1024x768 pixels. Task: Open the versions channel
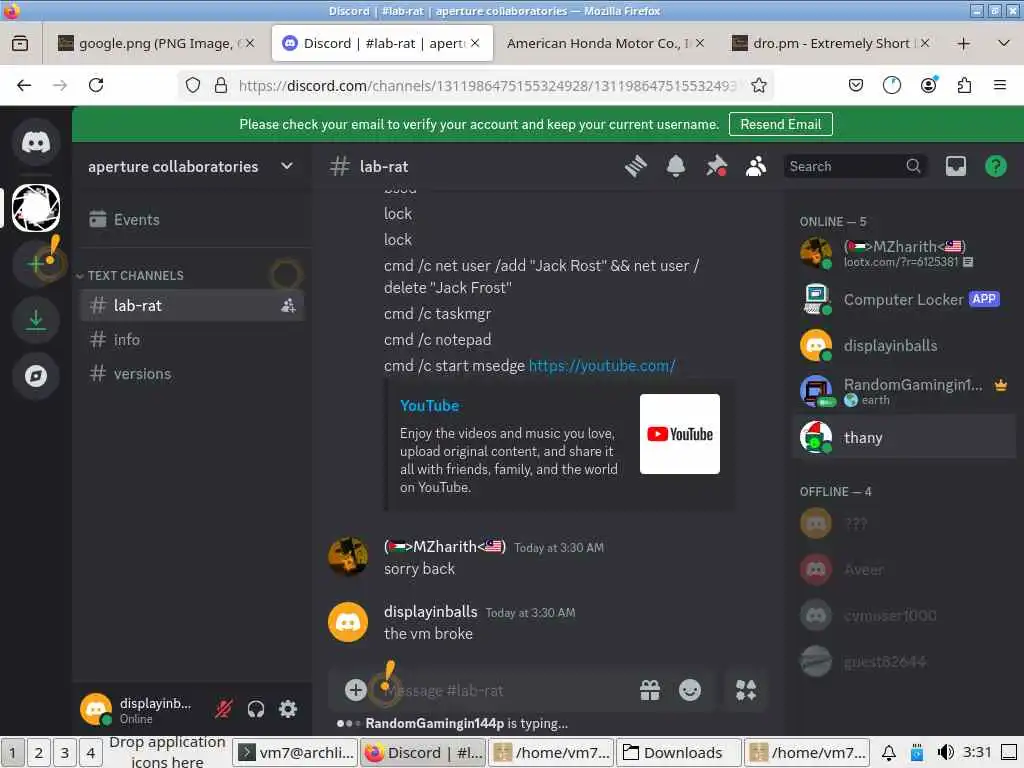pos(193,374)
